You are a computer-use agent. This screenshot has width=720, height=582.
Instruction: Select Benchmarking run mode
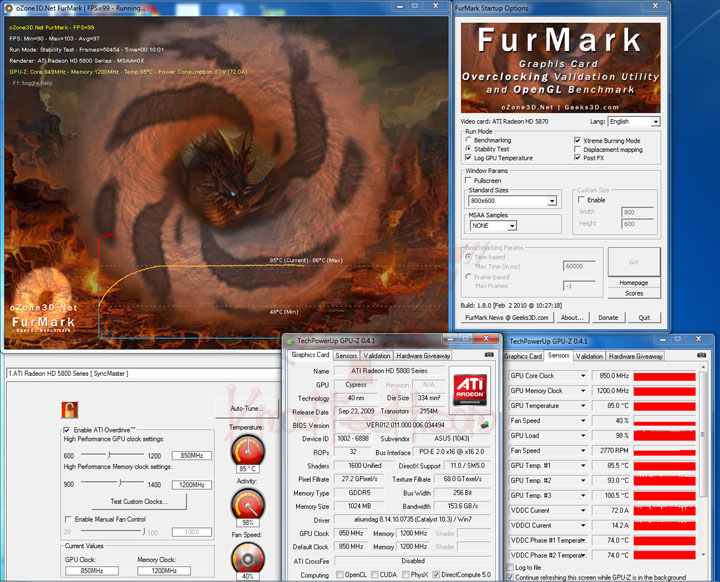tap(468, 140)
